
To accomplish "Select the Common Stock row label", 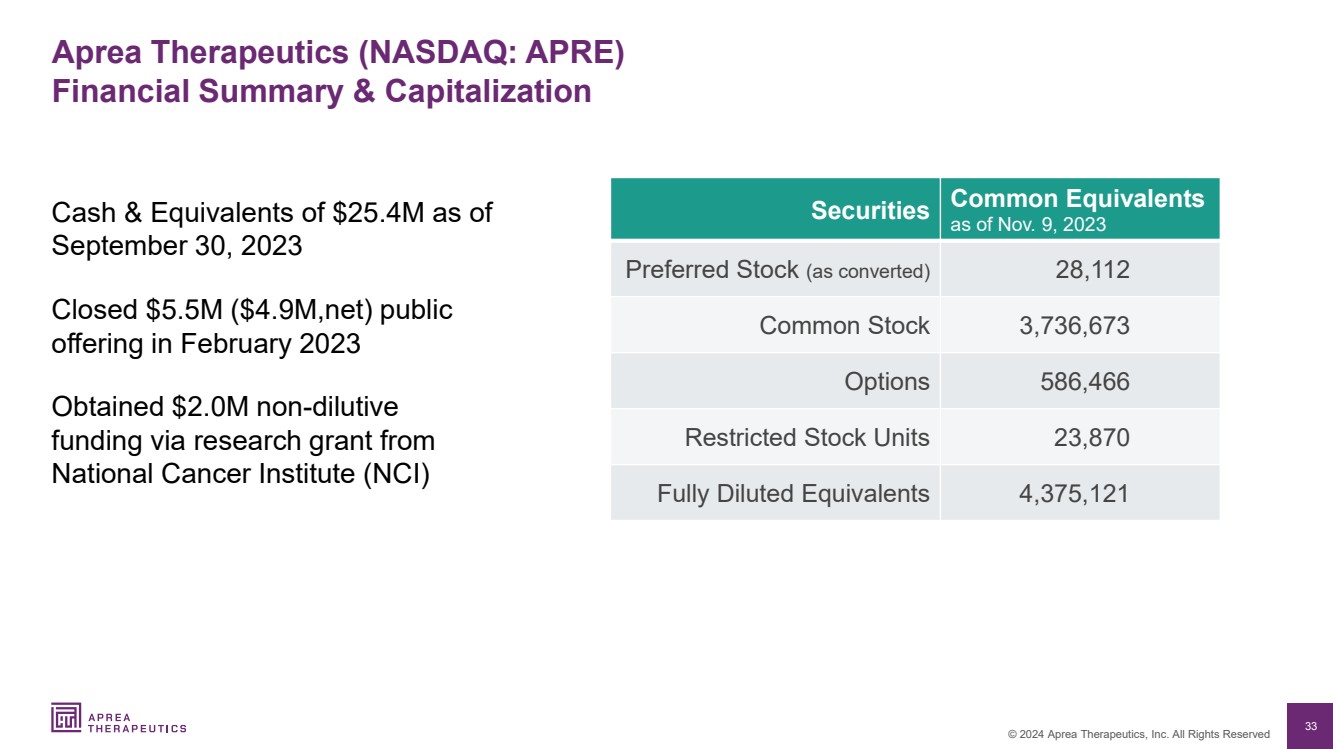I will click(844, 326).
